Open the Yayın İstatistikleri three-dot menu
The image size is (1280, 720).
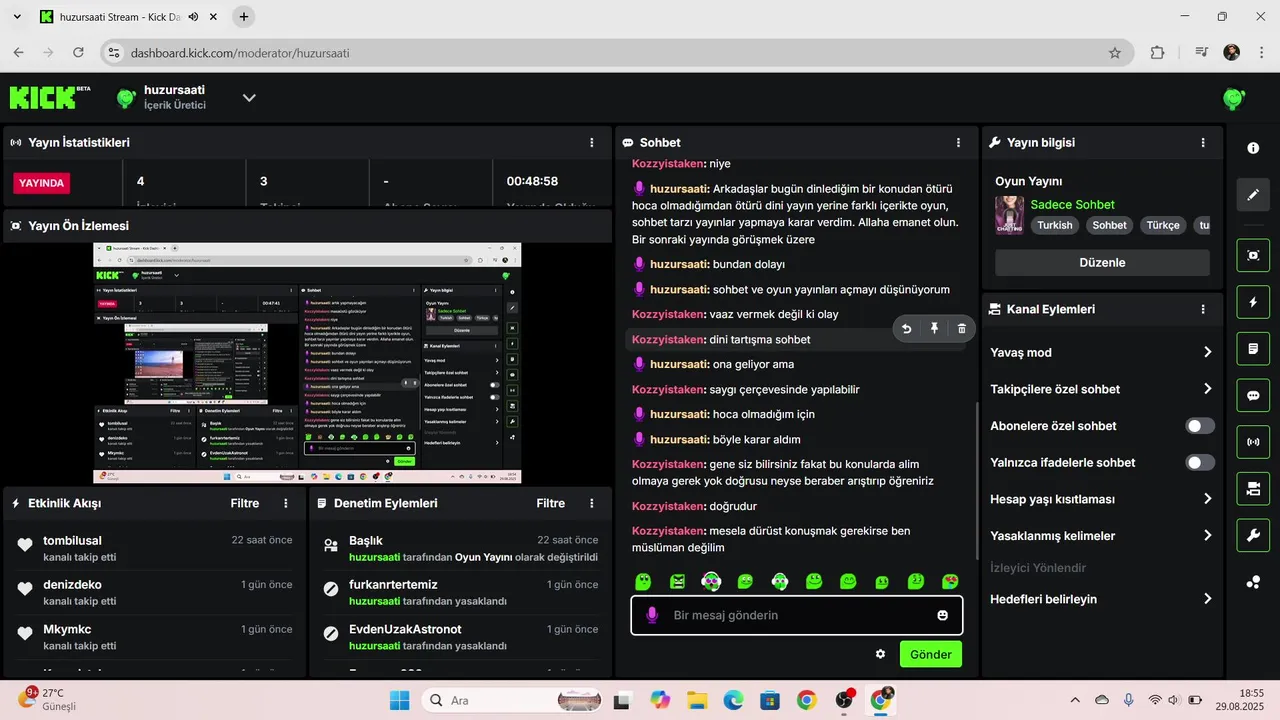point(592,143)
